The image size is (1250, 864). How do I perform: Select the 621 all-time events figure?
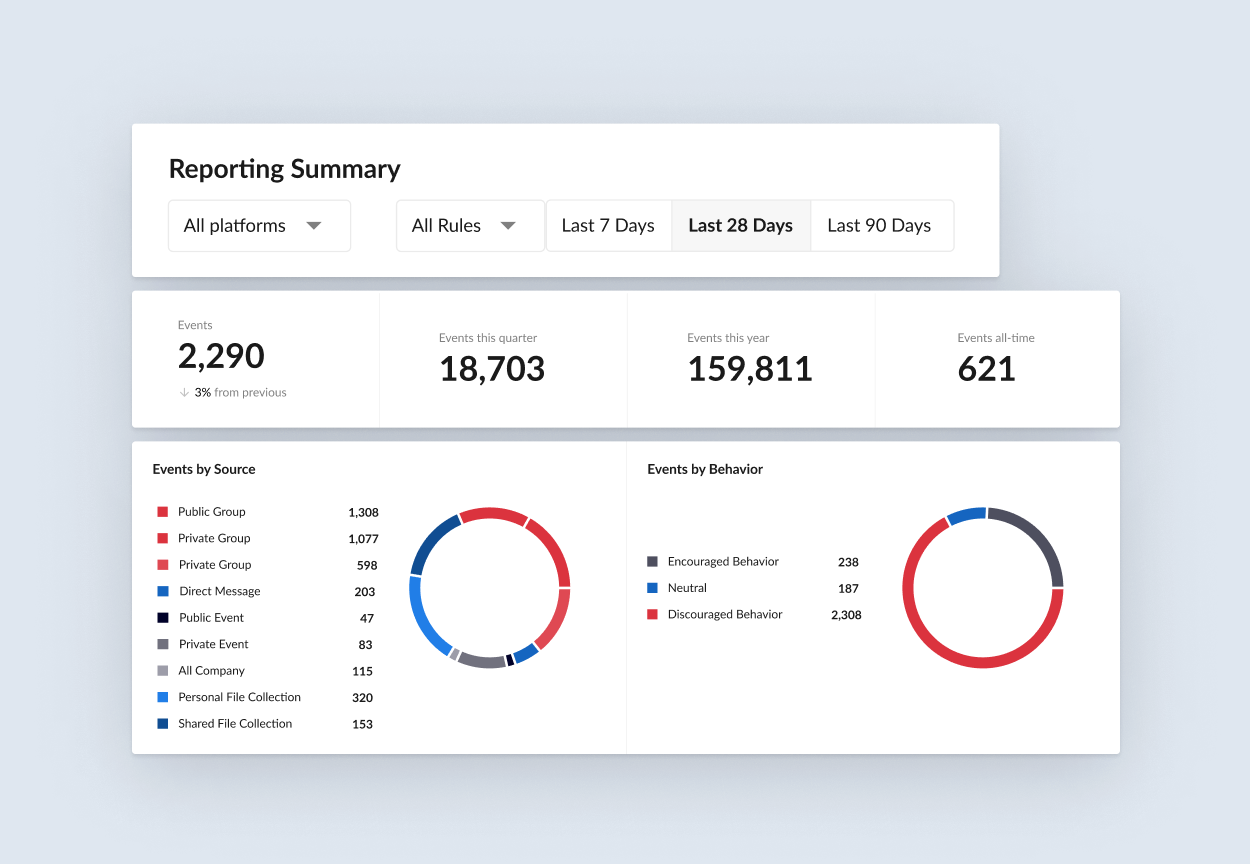click(986, 369)
